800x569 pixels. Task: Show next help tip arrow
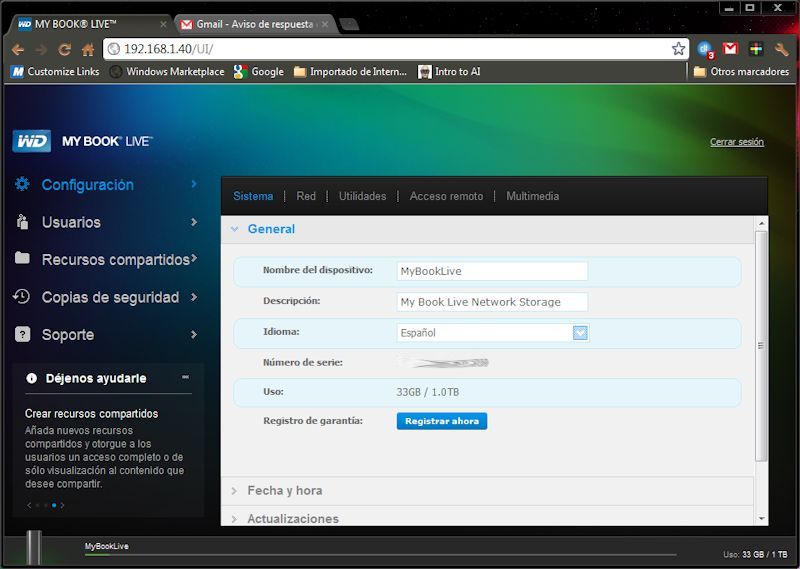tap(63, 505)
